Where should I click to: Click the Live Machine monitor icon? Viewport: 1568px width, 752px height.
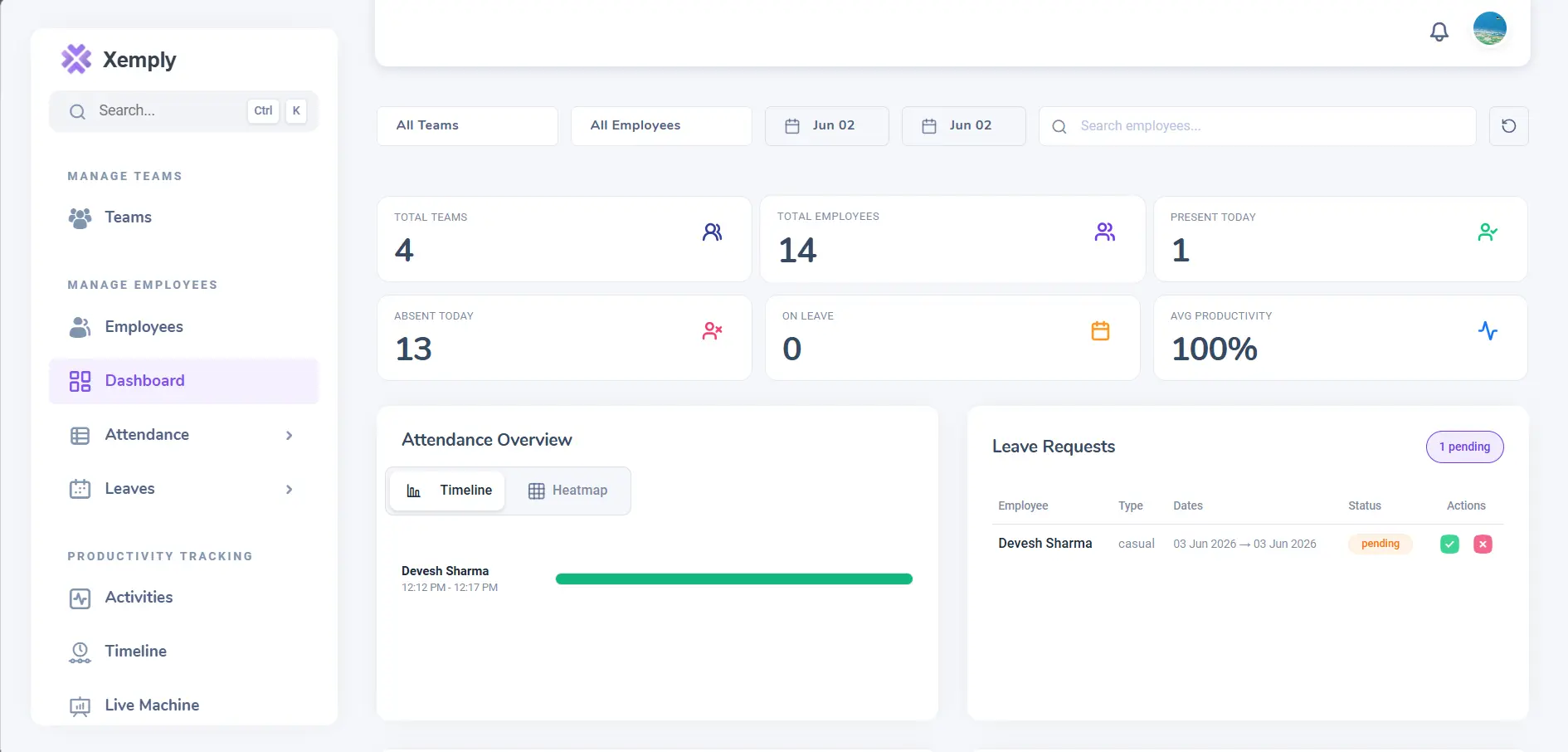pos(80,706)
